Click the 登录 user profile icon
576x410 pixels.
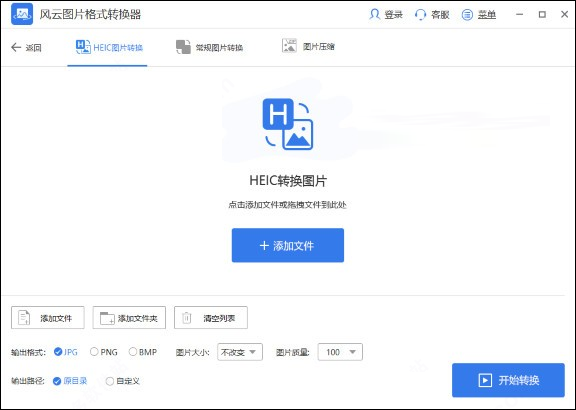click(374, 14)
